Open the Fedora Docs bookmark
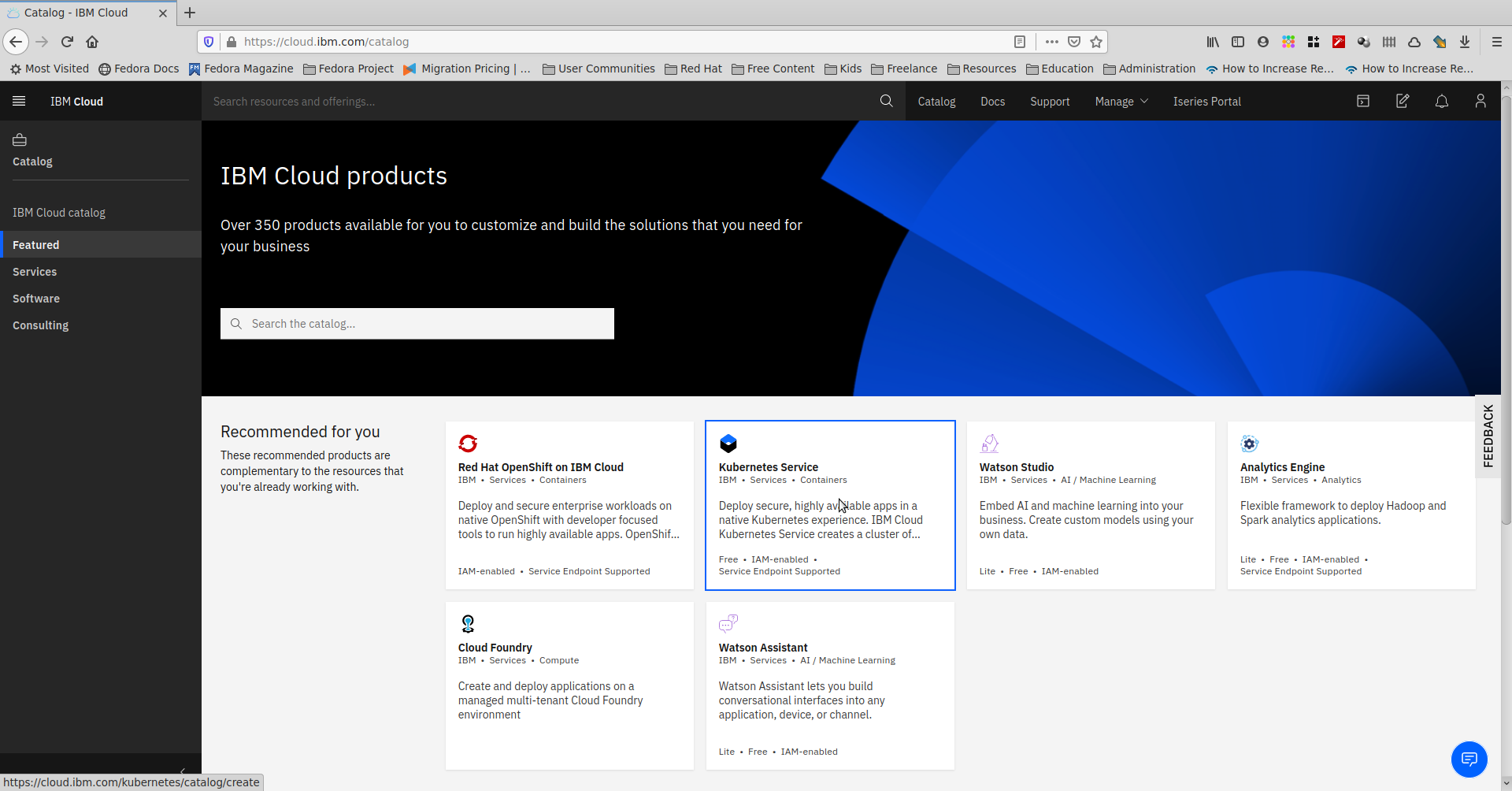 click(x=139, y=69)
